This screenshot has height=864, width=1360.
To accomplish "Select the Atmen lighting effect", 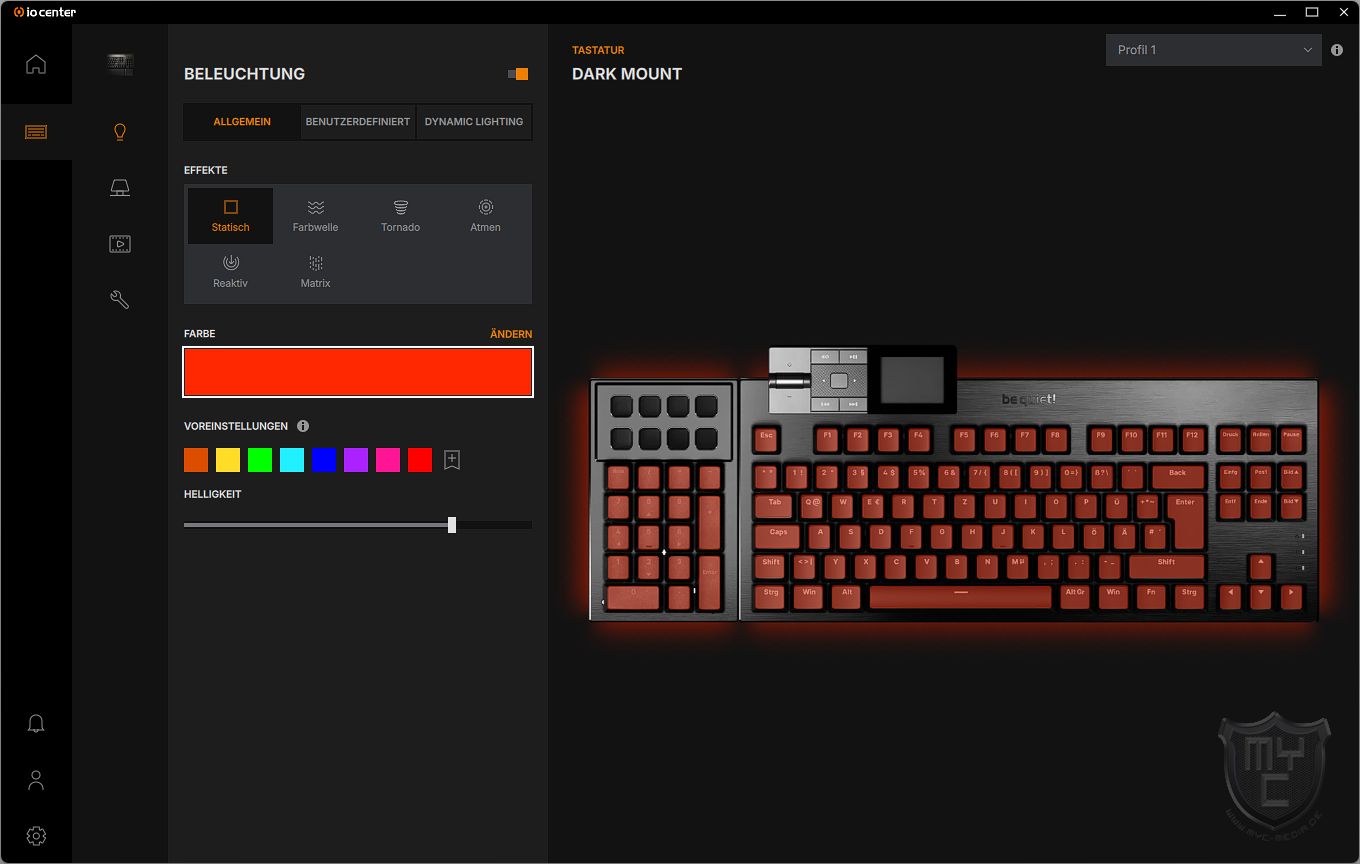I will 485,216.
